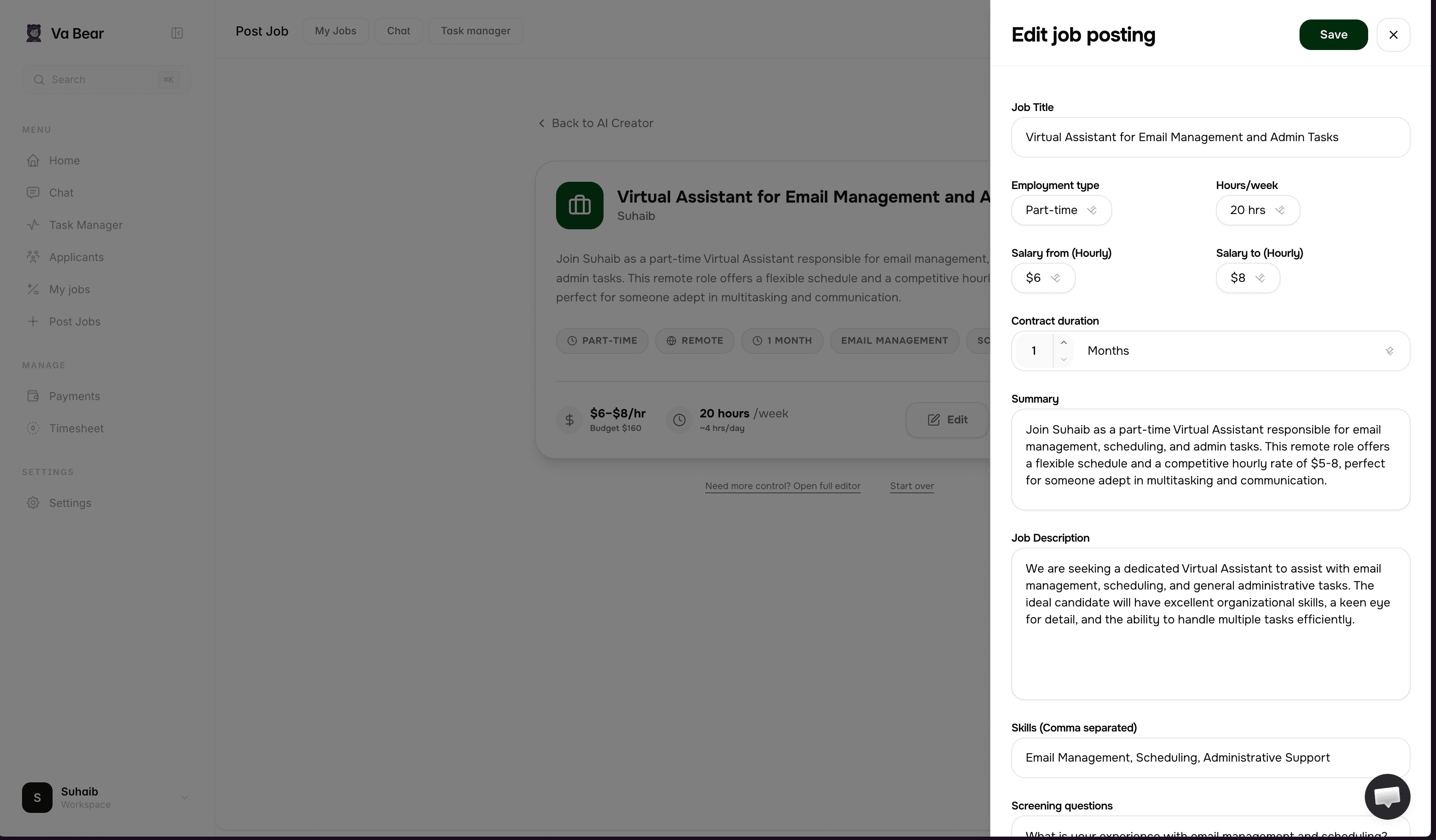The image size is (1436, 840).
Task: Click the Job Title input field
Action: pyautogui.click(x=1211, y=137)
